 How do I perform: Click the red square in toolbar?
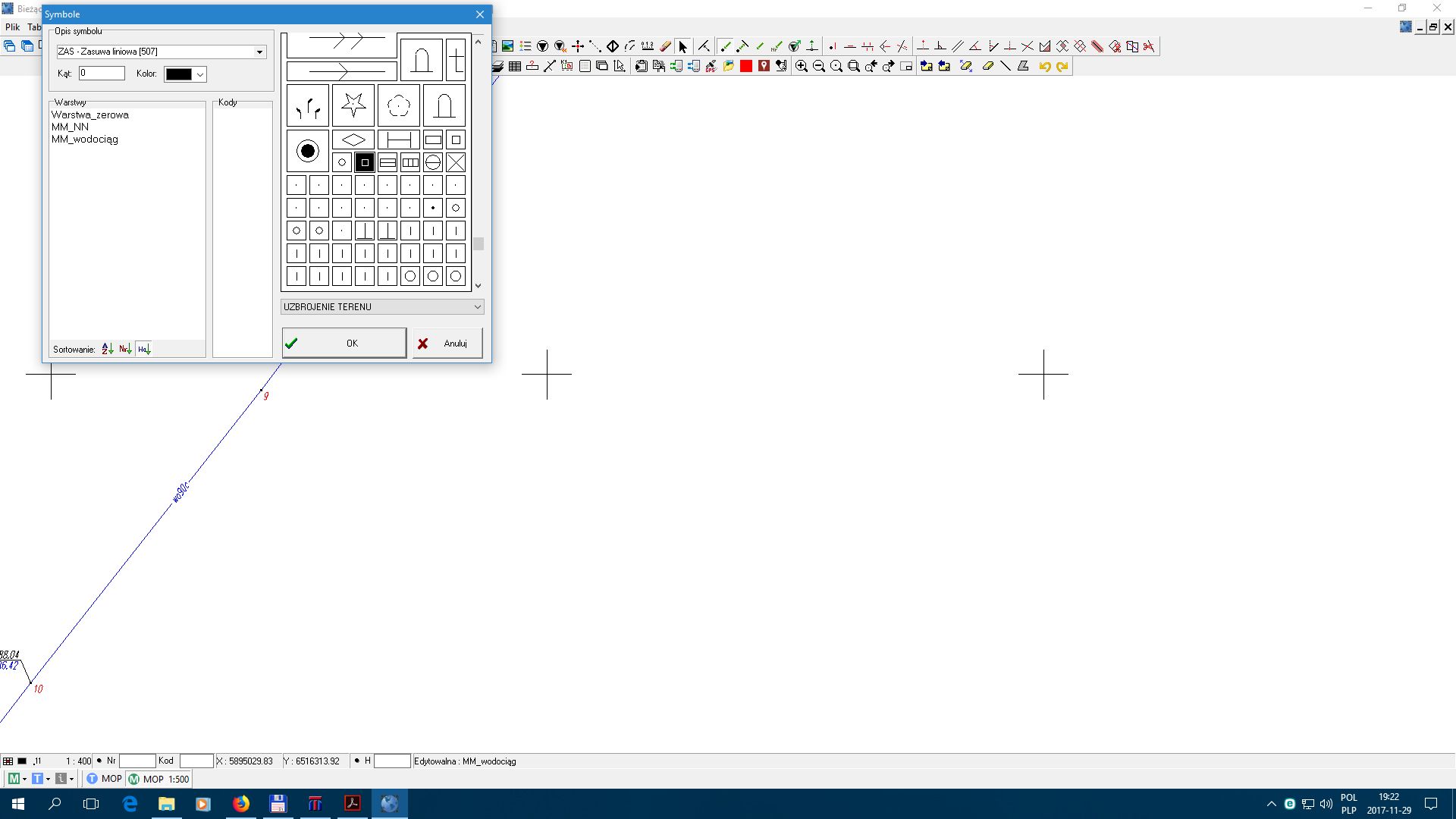tap(746, 67)
